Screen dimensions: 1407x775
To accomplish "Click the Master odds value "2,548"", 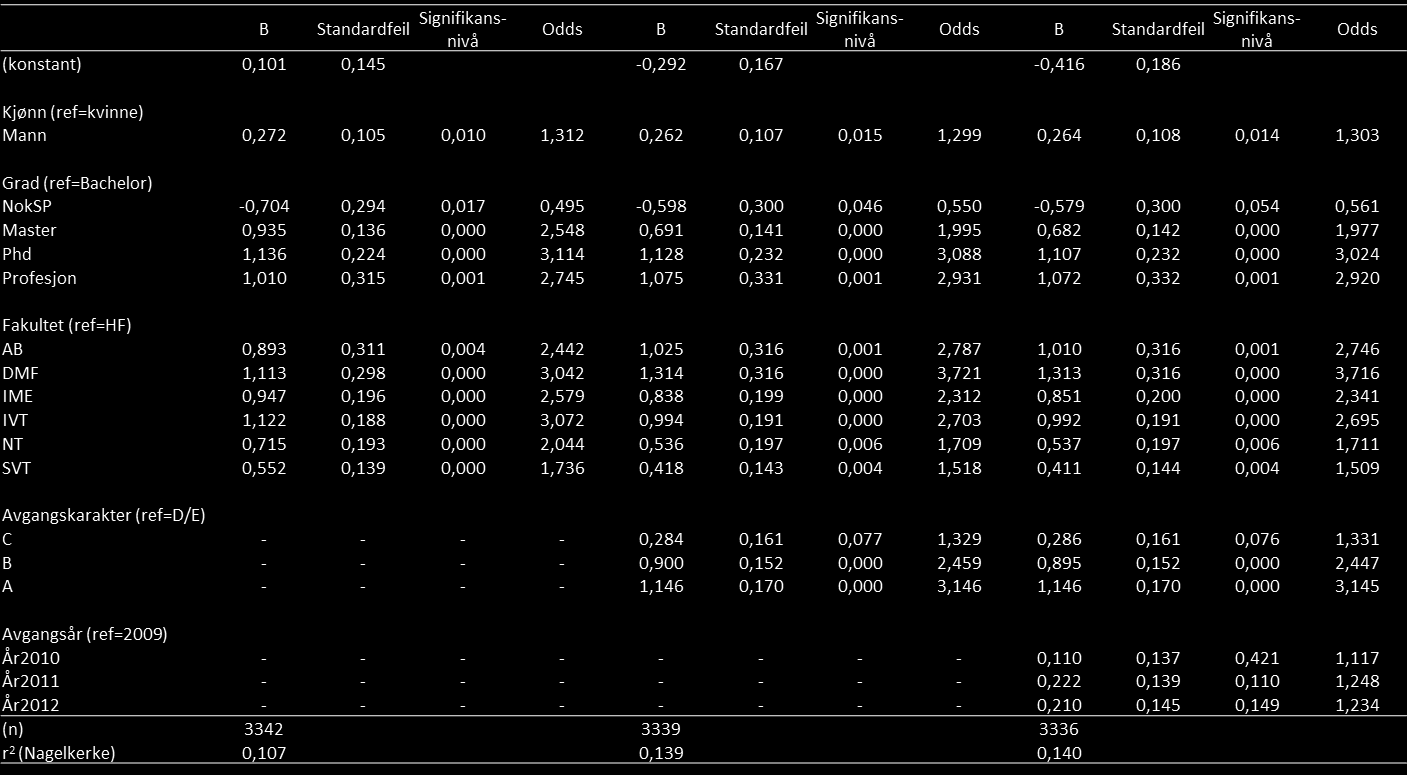I will 562,231.
